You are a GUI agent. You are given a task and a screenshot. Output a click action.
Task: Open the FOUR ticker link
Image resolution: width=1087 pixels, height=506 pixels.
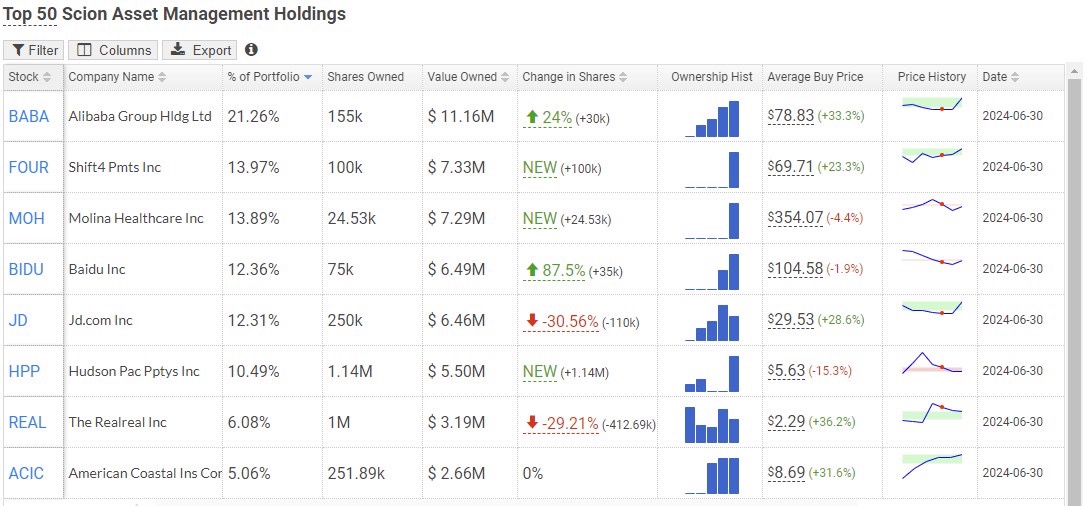(28, 167)
